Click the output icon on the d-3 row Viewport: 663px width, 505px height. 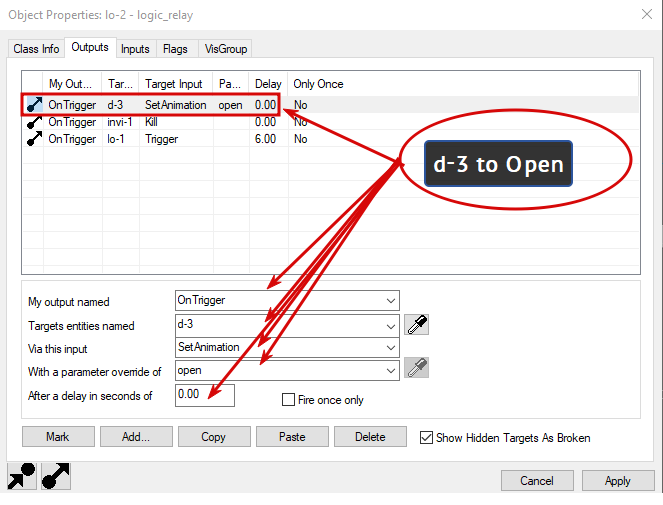[x=34, y=104]
